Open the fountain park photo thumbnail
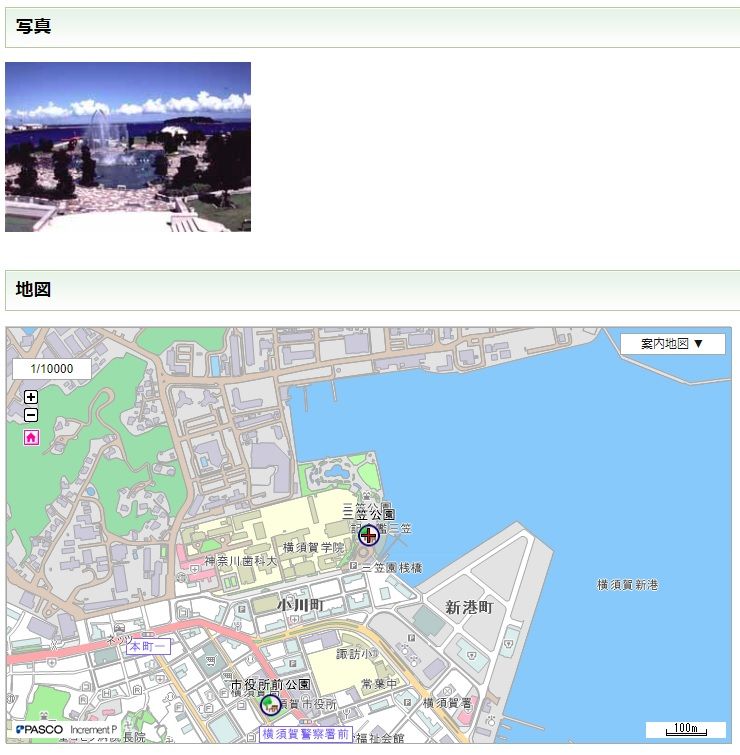 pyautogui.click(x=128, y=147)
